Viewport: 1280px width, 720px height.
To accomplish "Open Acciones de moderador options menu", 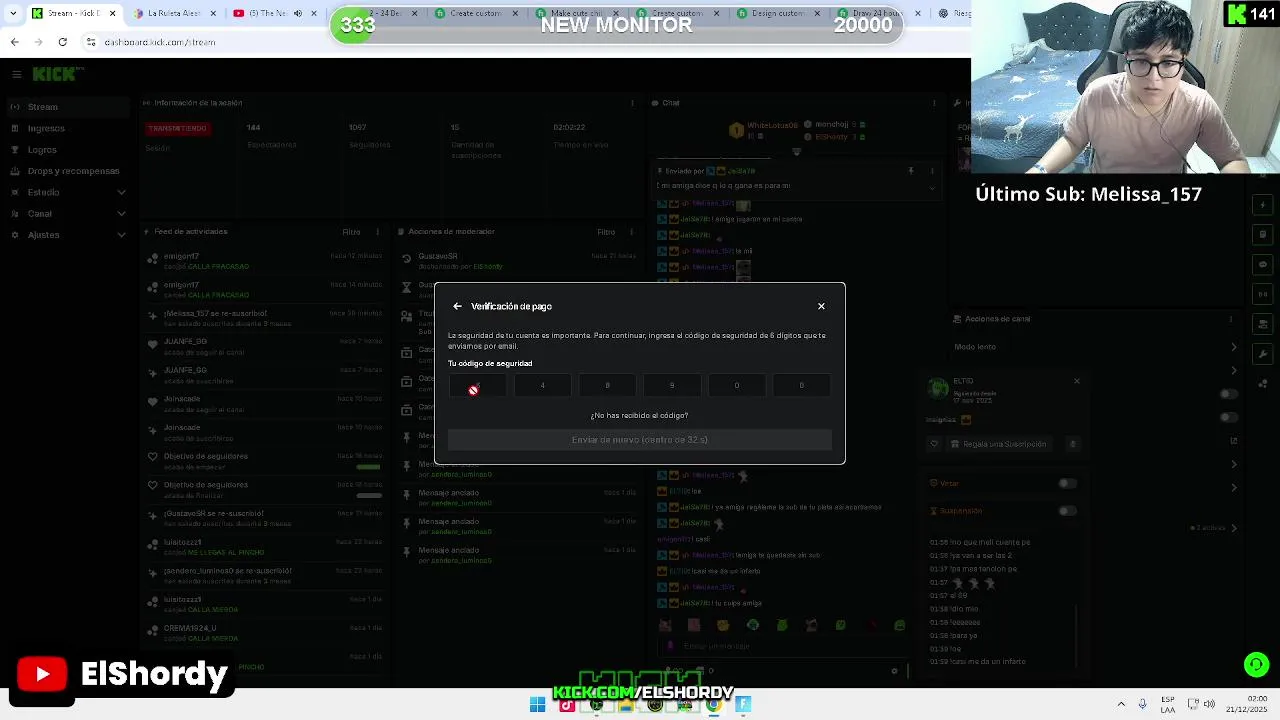I will (631, 232).
